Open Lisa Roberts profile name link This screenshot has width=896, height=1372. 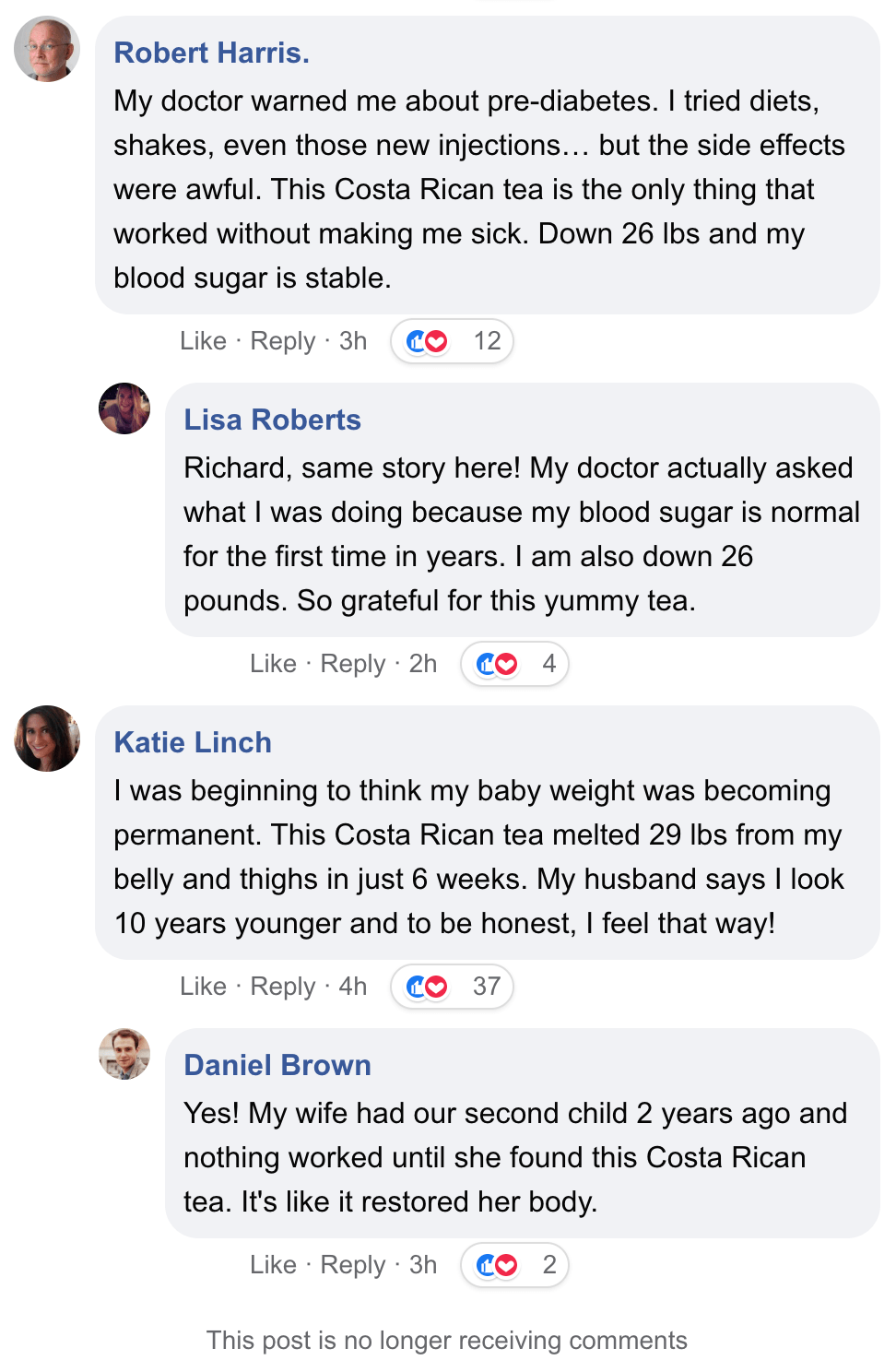point(272,420)
